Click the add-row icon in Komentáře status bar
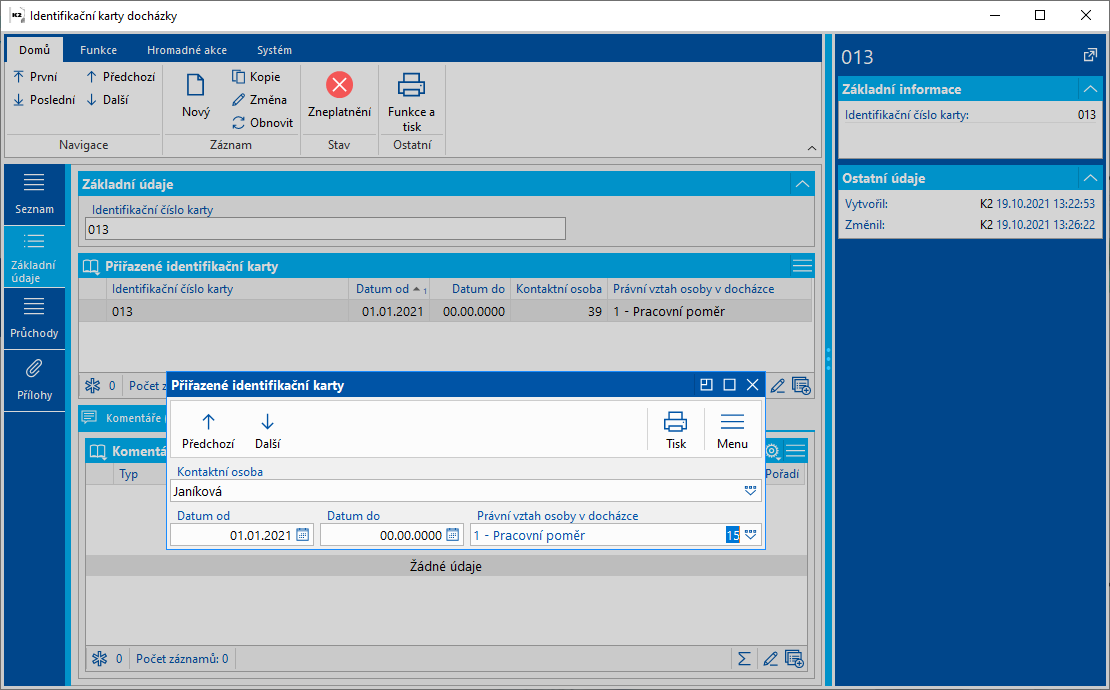This screenshot has height=690, width=1110. click(x=794, y=659)
